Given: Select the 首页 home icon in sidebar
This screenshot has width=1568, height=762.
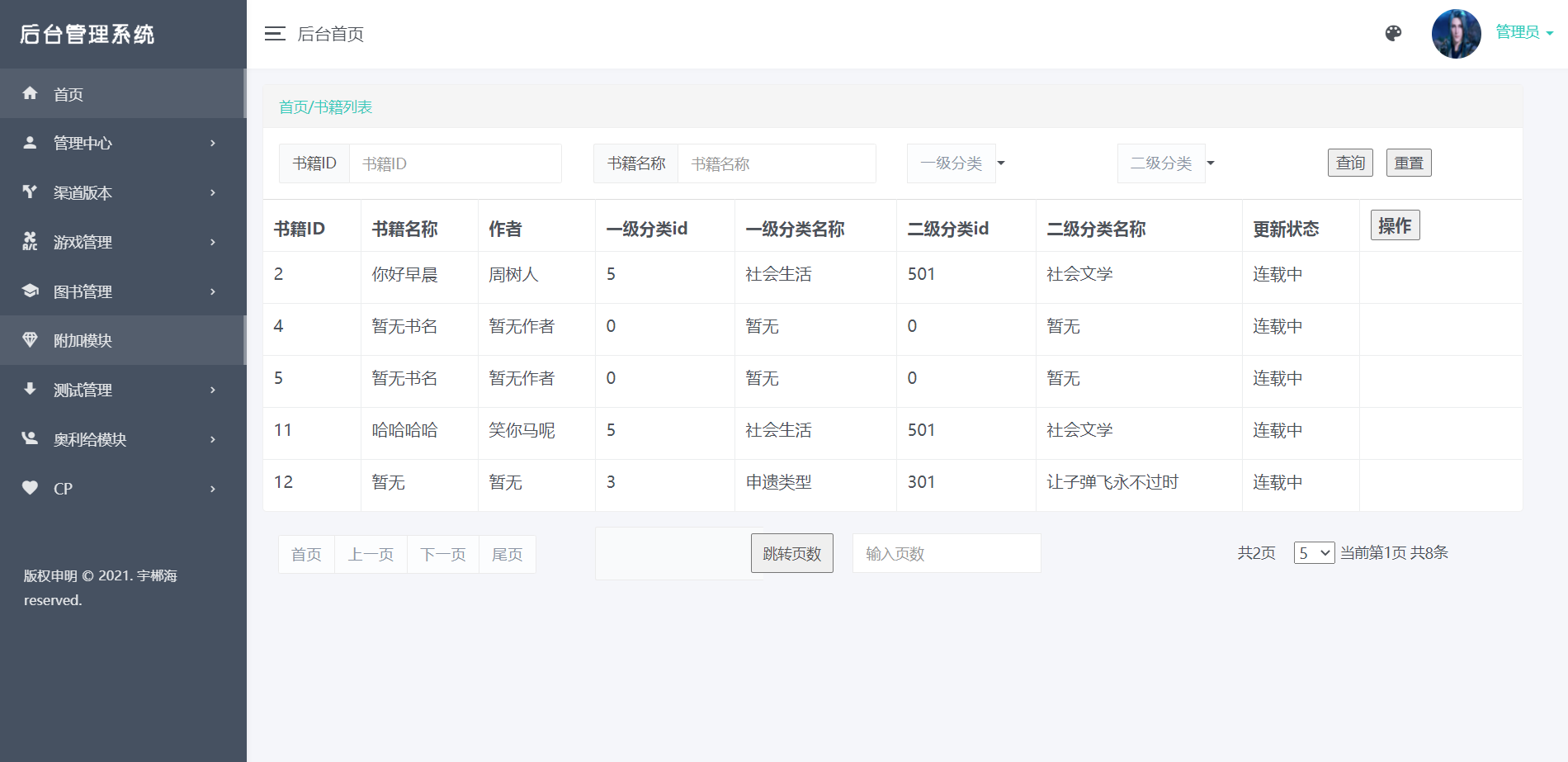Looking at the screenshot, I should pyautogui.click(x=30, y=93).
